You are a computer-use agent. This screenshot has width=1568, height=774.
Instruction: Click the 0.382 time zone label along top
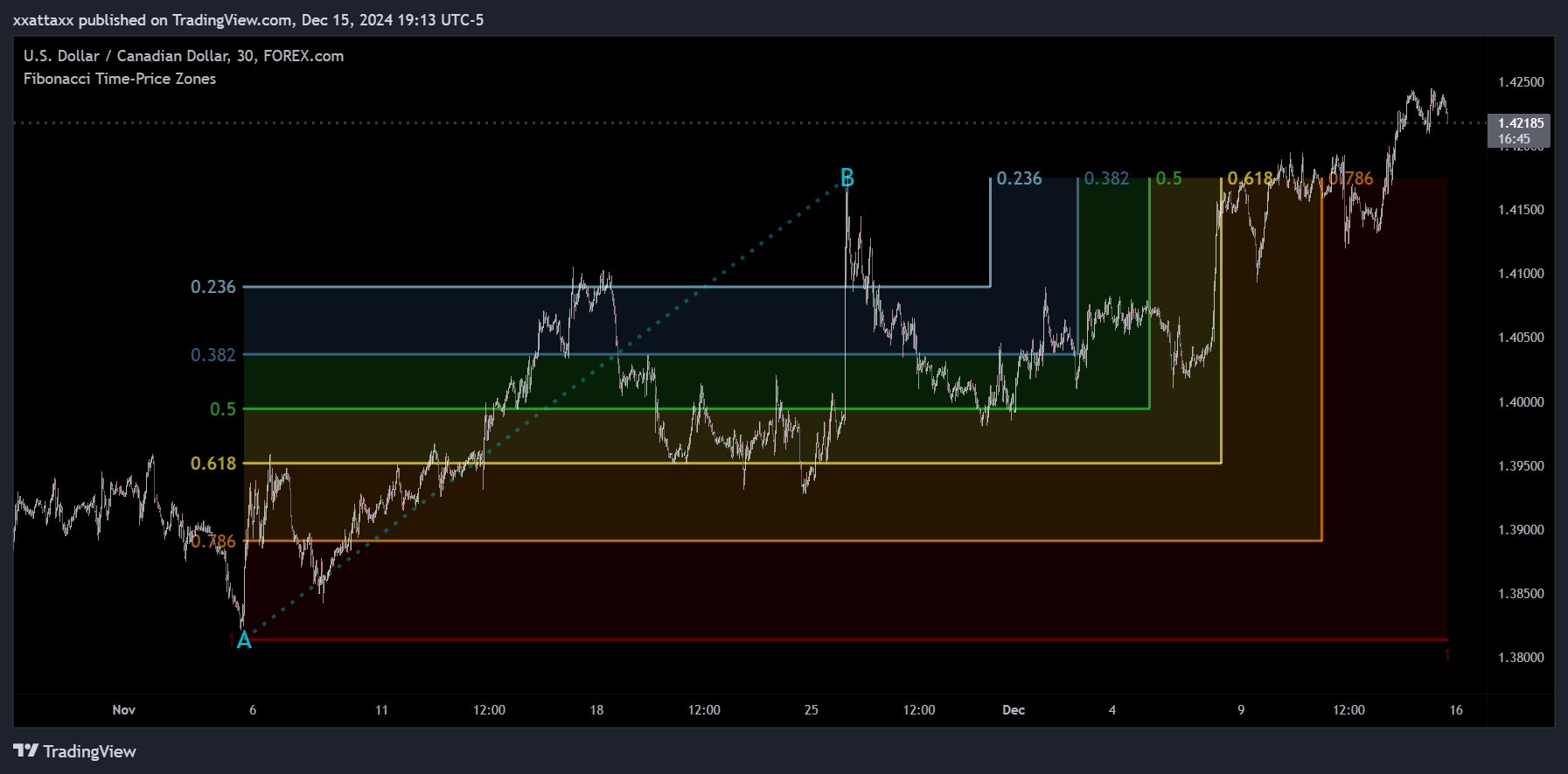1107,178
